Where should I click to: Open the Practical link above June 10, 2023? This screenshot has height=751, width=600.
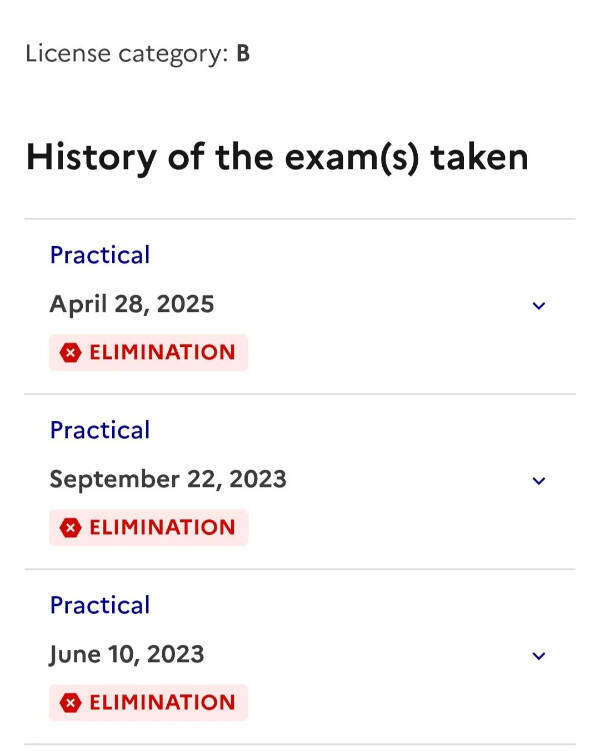click(100, 605)
